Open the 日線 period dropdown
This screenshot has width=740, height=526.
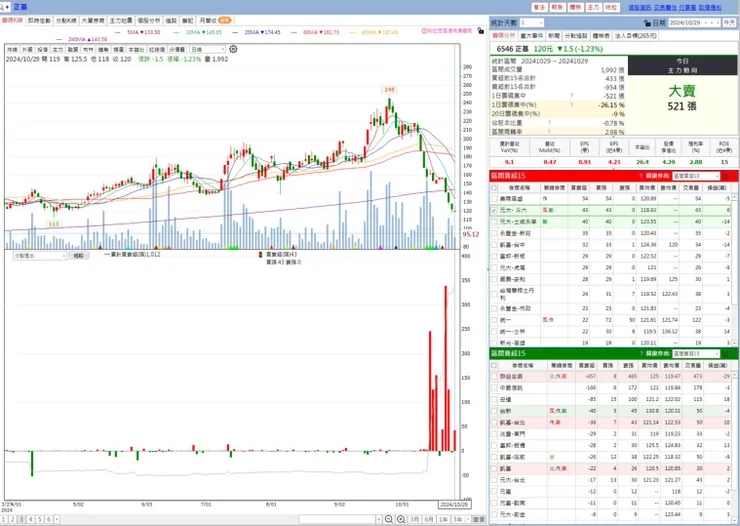tap(208, 49)
